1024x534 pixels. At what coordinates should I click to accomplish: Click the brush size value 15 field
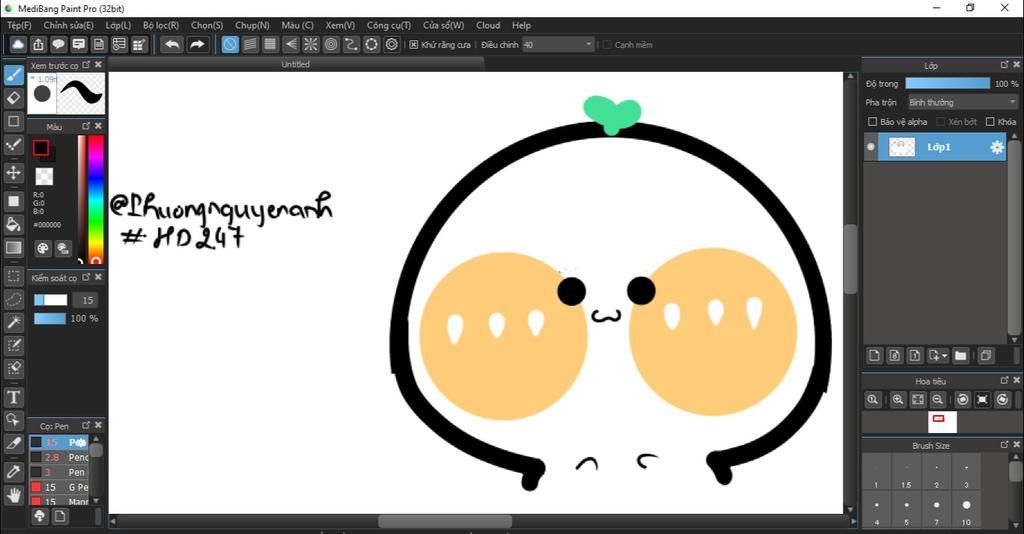tap(88, 300)
